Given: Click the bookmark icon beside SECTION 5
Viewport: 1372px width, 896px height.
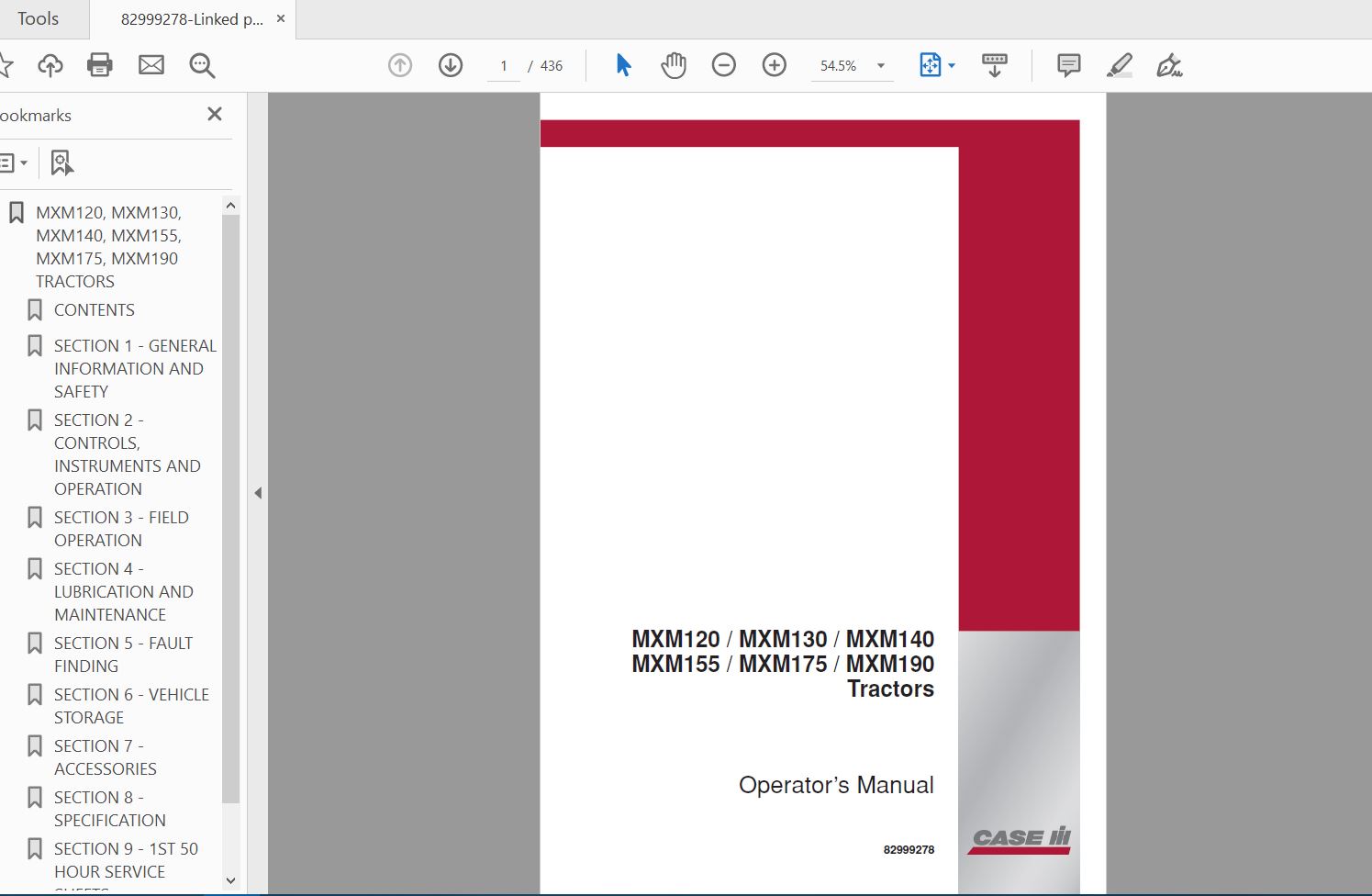Looking at the screenshot, I should coord(35,644).
